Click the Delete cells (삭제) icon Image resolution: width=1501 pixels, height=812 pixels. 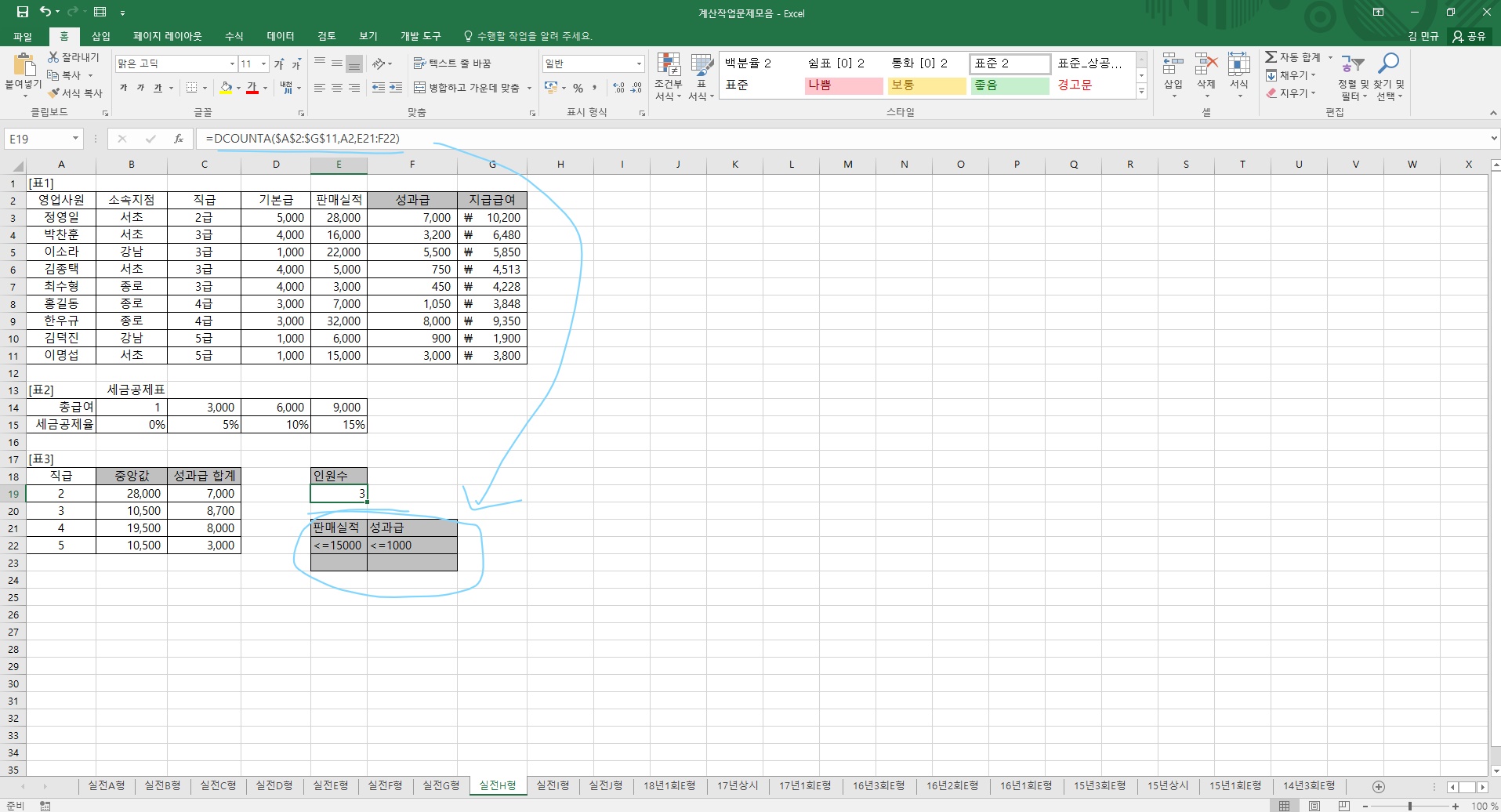pos(1206,67)
